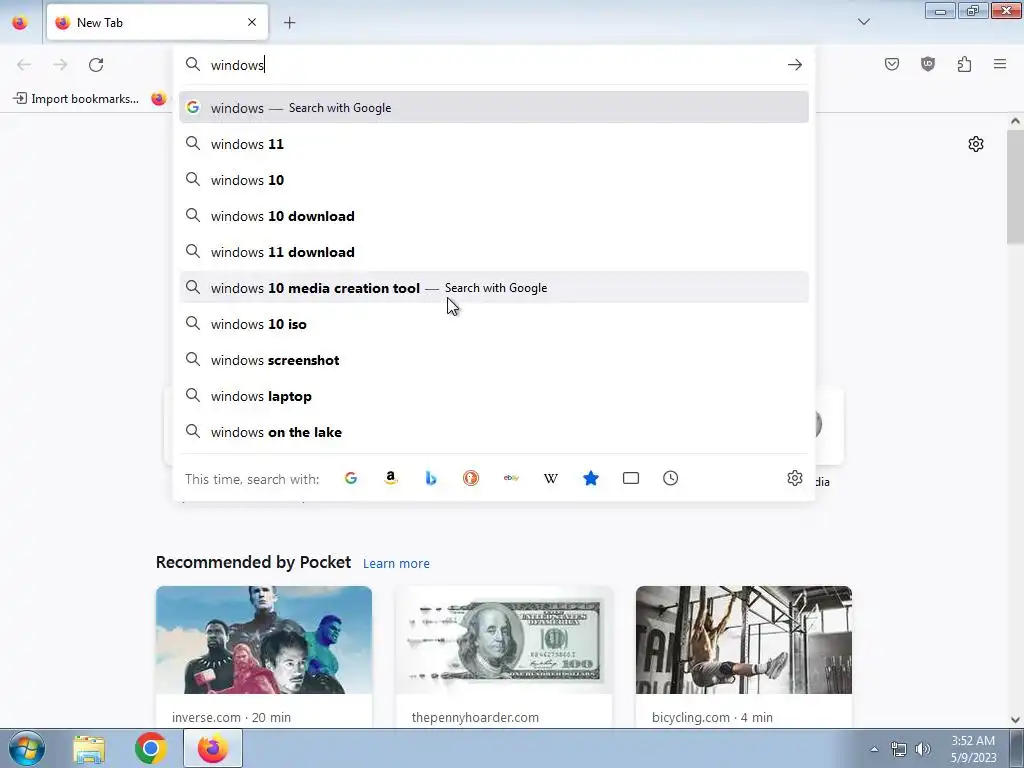Close the New Tab tab
Image resolution: width=1024 pixels, height=768 pixels.
point(252,22)
